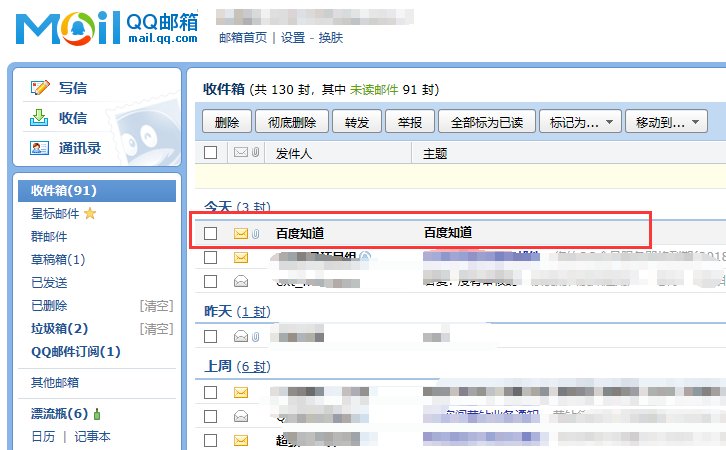Click the star icon next to 星标邮件
726x450 pixels.
coord(90,213)
